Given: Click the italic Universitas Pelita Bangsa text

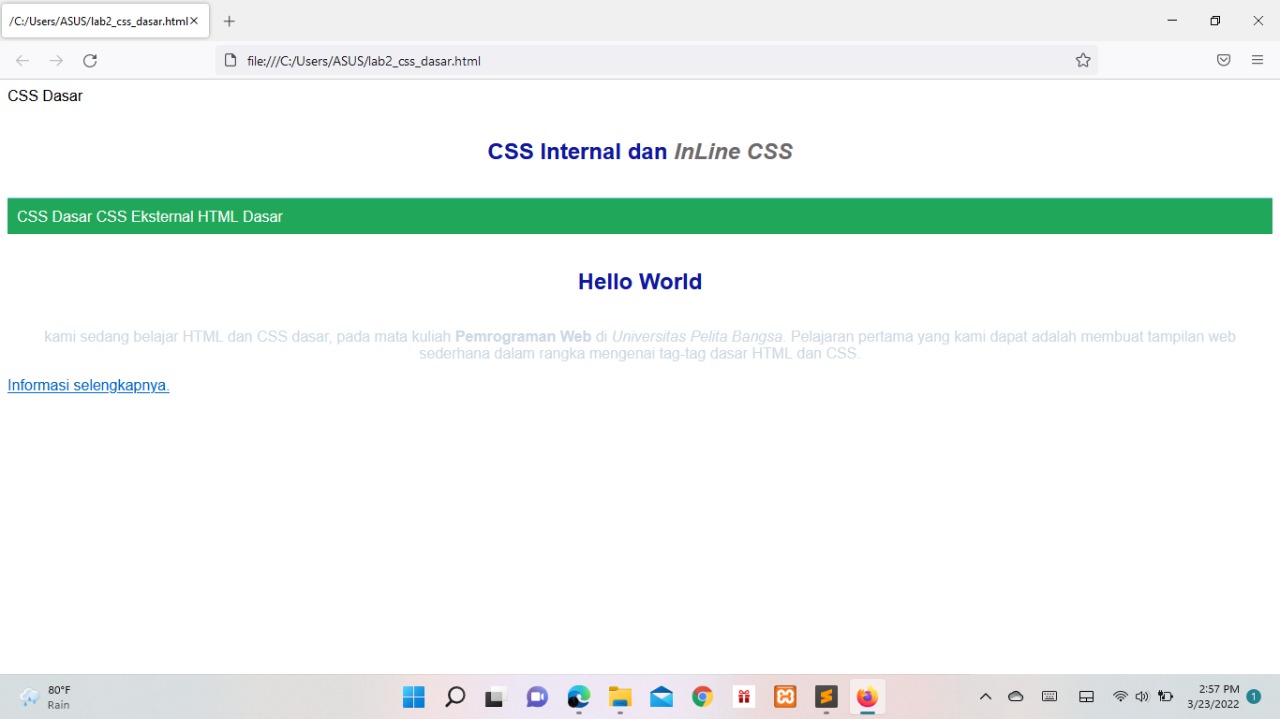Looking at the screenshot, I should coord(697,337).
